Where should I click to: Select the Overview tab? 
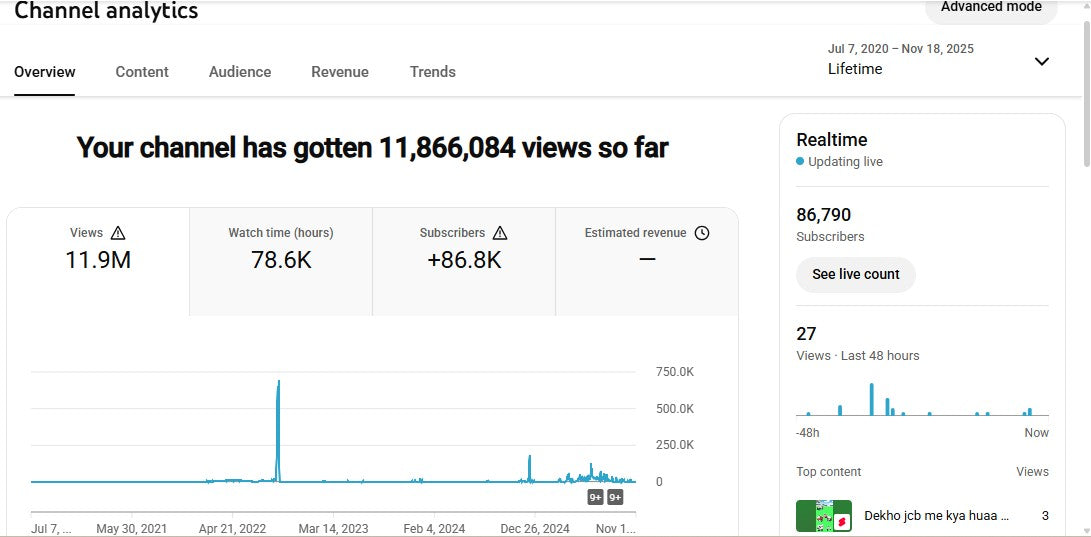[45, 72]
